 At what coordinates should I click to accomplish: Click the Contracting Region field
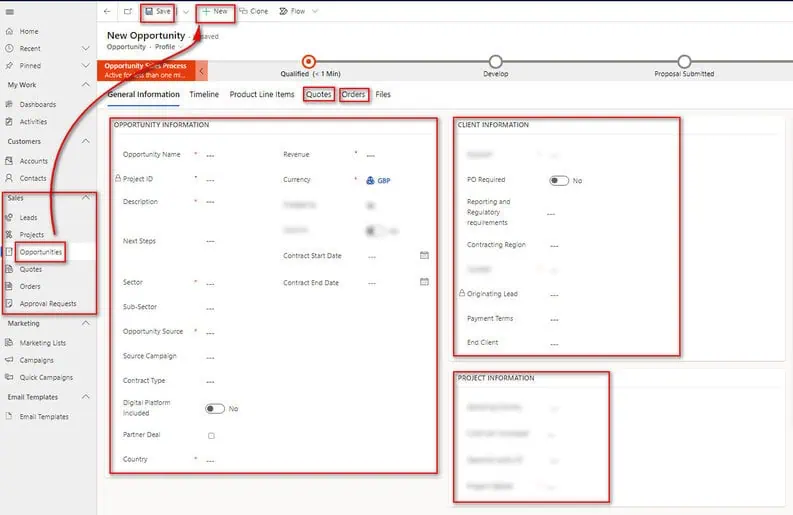554,245
